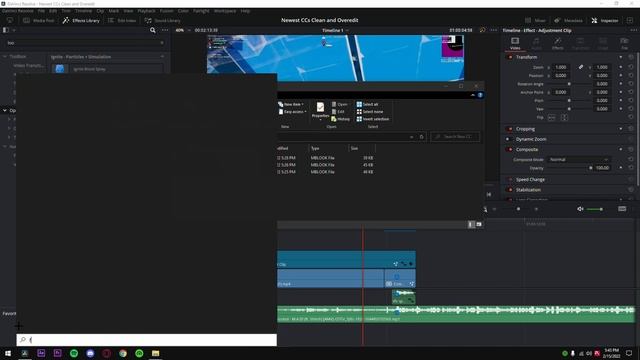This screenshot has width=640, height=360.
Task: Open Inspector options three-dot menu
Action: point(633,30)
